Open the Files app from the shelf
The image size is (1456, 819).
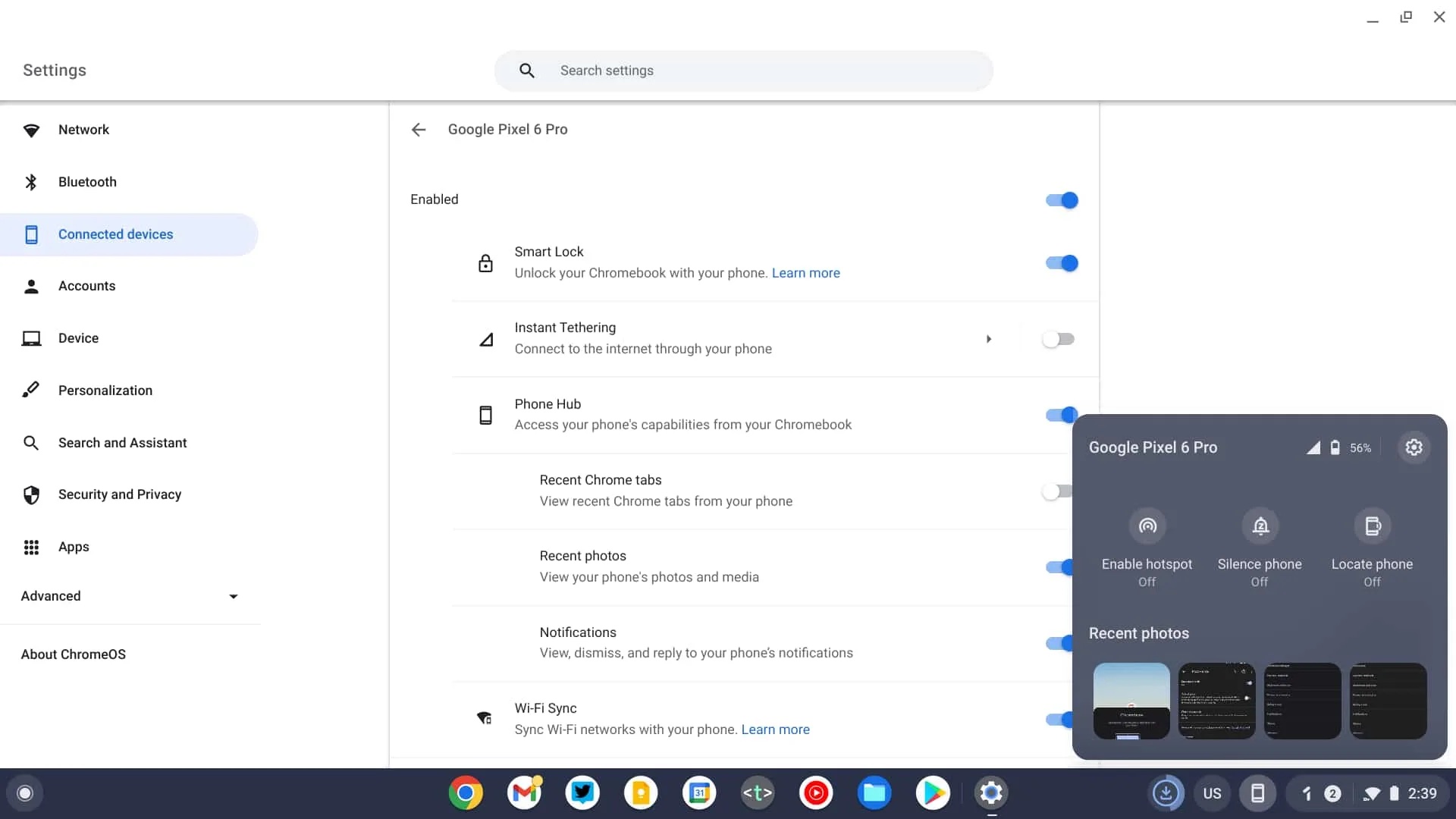pyautogui.click(x=874, y=793)
